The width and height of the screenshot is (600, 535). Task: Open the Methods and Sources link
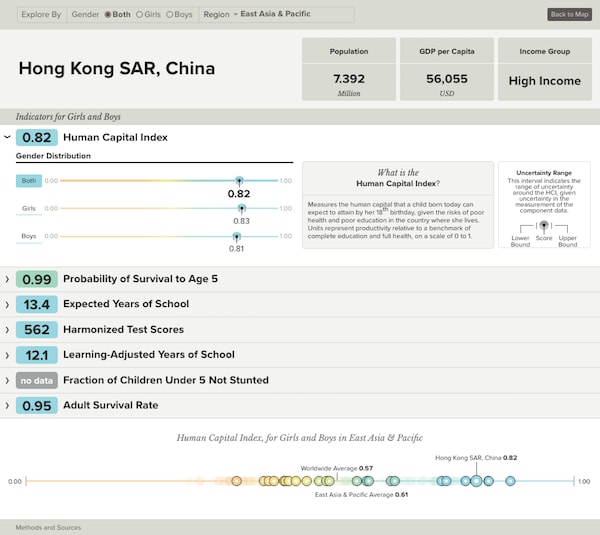pos(48,527)
